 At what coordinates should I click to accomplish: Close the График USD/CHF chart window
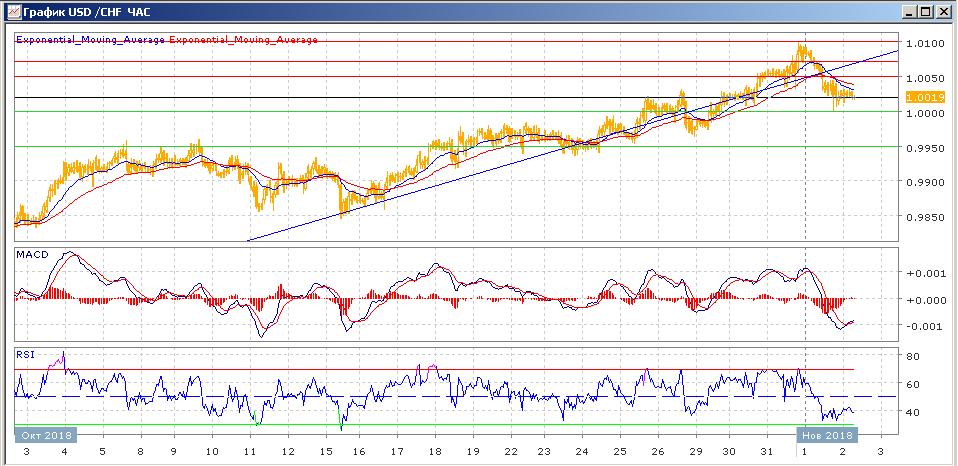coord(943,11)
